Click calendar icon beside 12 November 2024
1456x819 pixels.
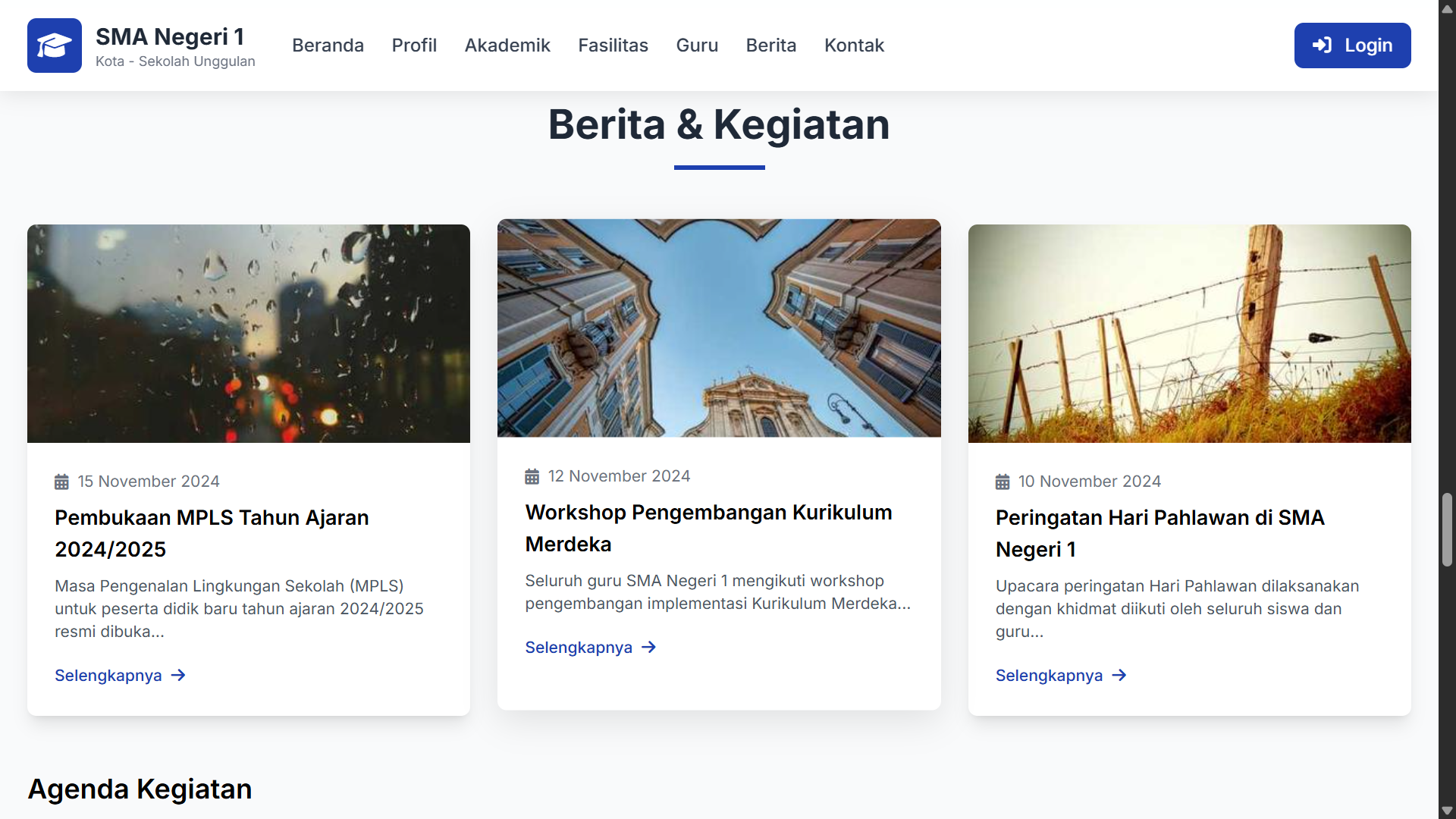point(532,476)
